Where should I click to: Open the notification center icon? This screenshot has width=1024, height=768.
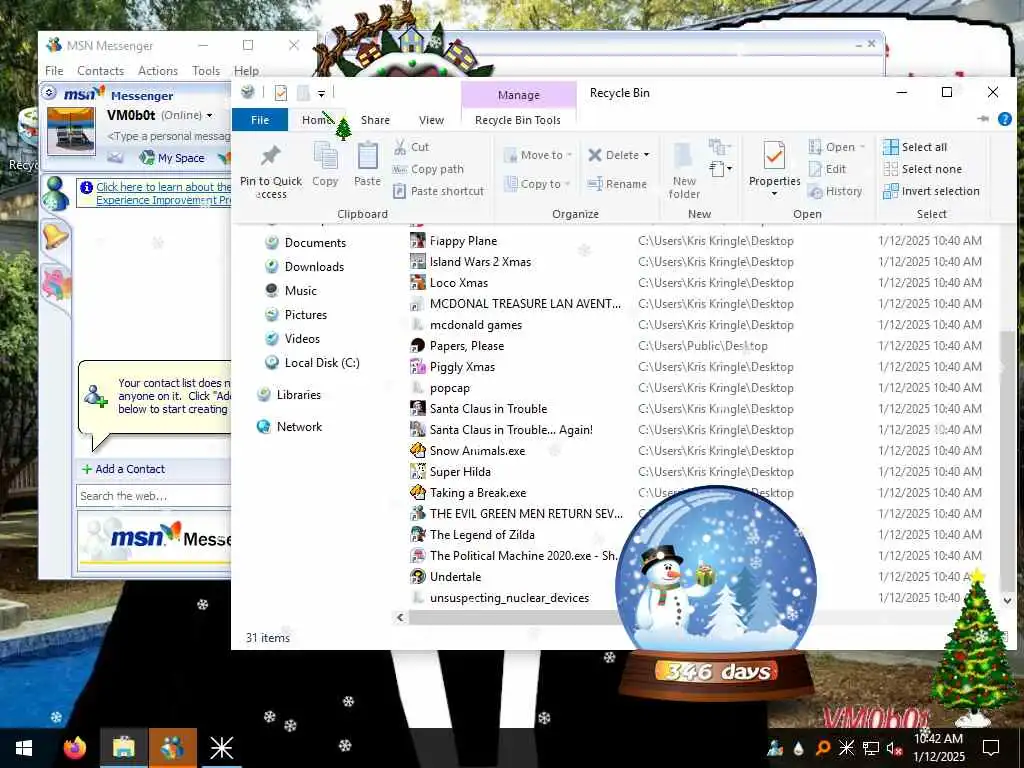pyautogui.click(x=991, y=748)
